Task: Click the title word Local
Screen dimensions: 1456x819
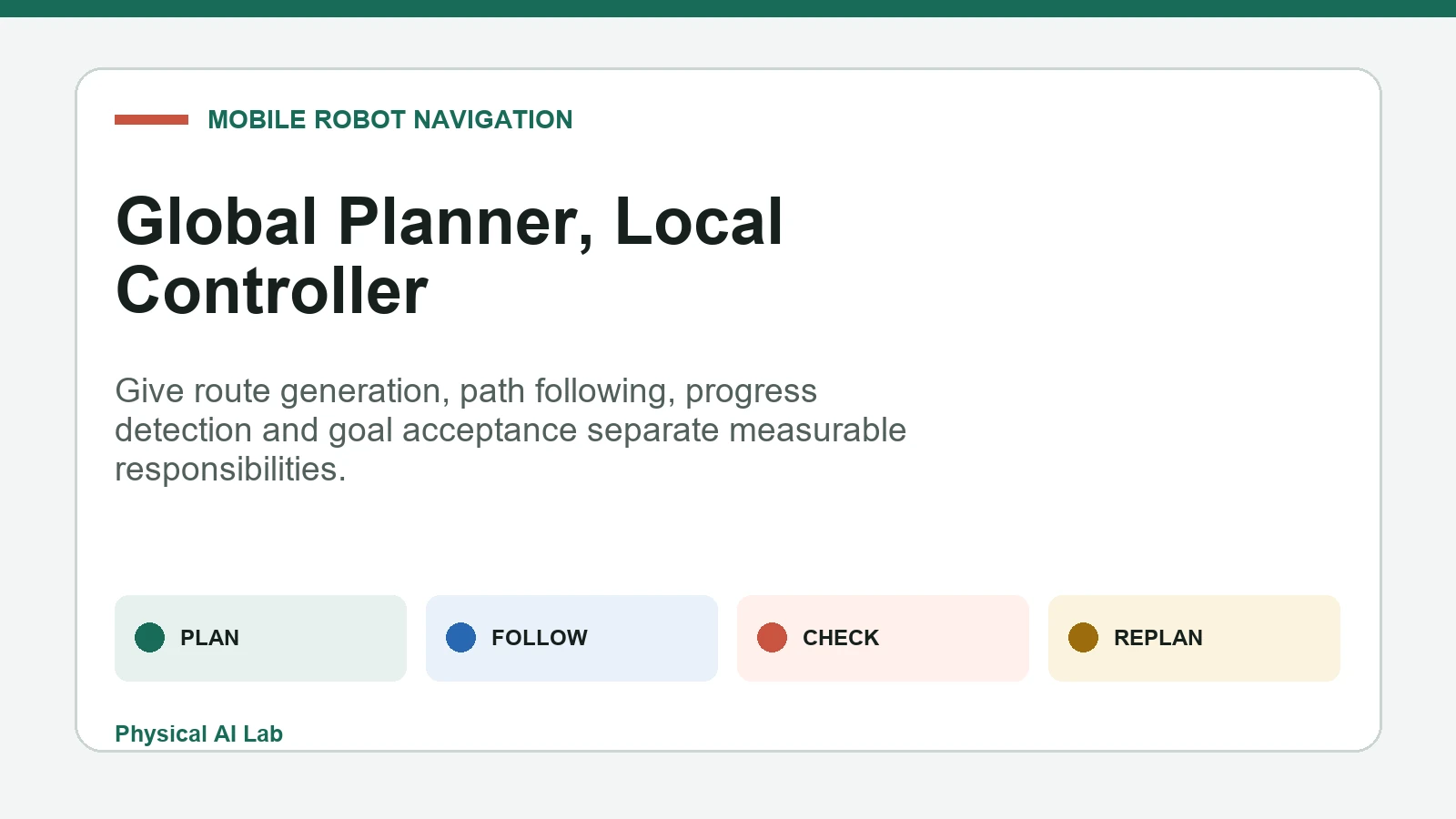Action: [699, 221]
